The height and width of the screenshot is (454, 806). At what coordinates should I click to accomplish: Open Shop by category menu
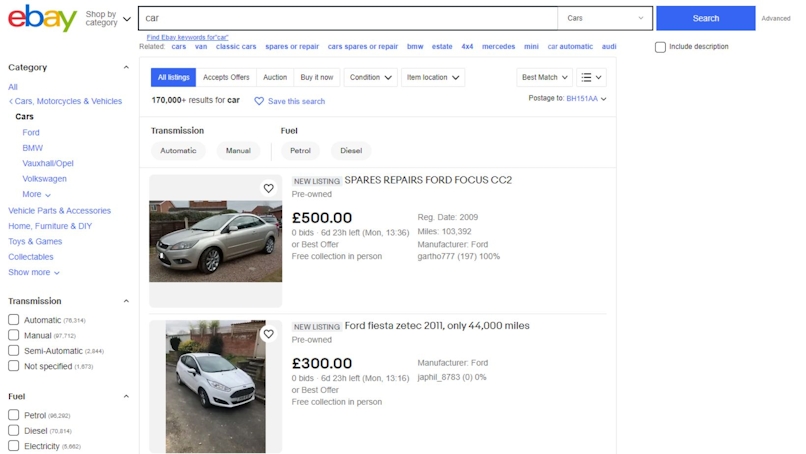click(108, 19)
